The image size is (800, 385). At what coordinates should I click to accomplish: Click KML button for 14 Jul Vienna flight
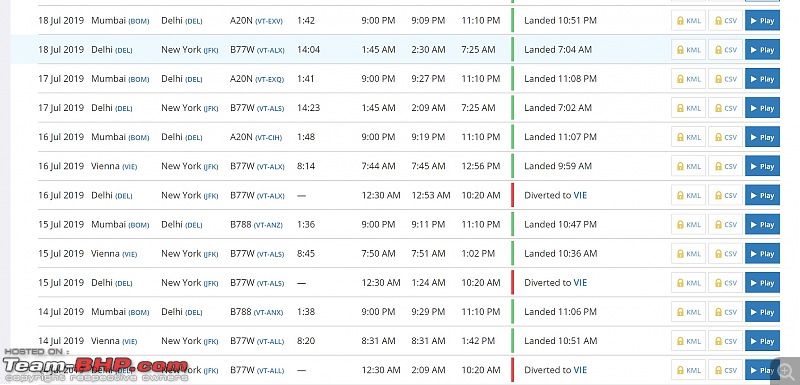click(688, 341)
